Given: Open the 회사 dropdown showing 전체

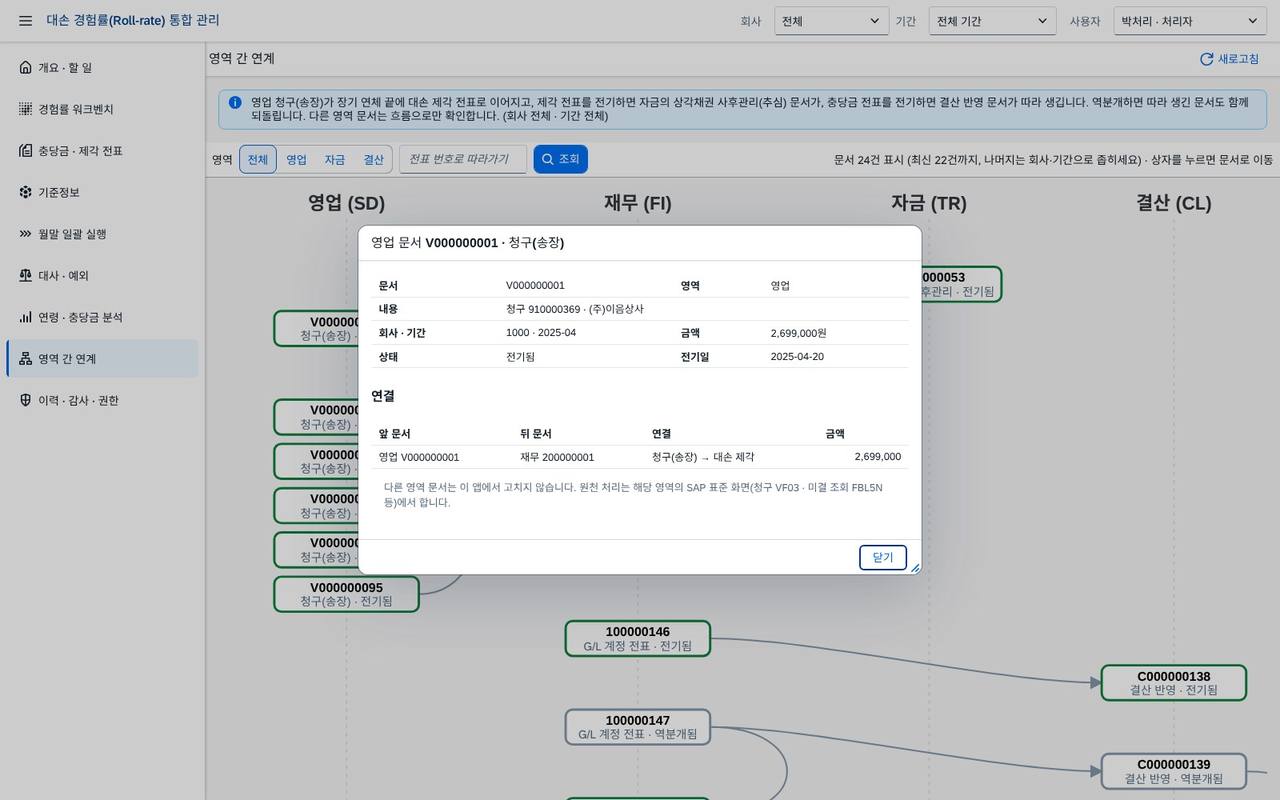Looking at the screenshot, I should [x=832, y=21].
